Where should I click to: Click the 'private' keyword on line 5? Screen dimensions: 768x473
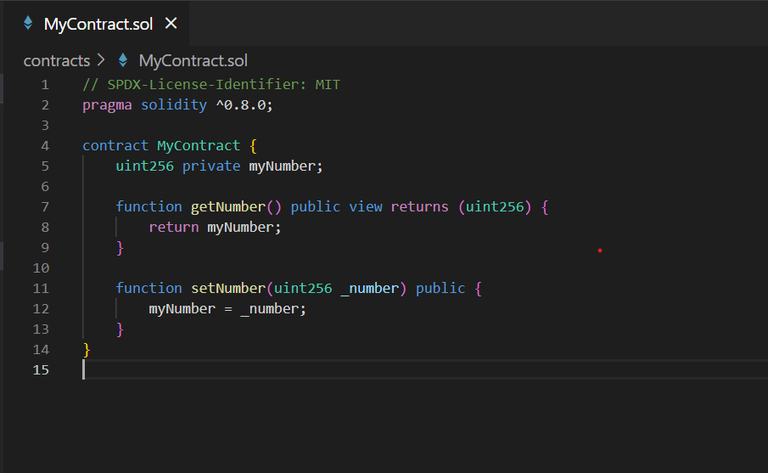(x=211, y=166)
